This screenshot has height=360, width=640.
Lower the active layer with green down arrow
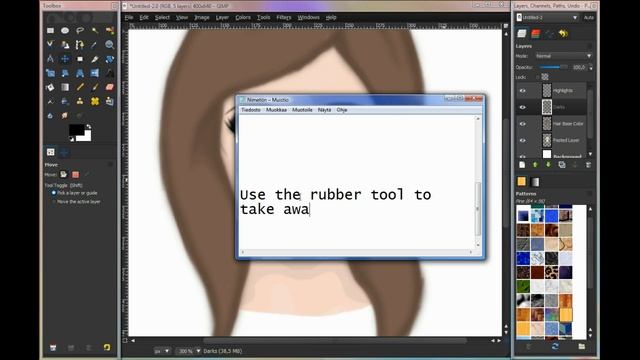click(x=548, y=165)
